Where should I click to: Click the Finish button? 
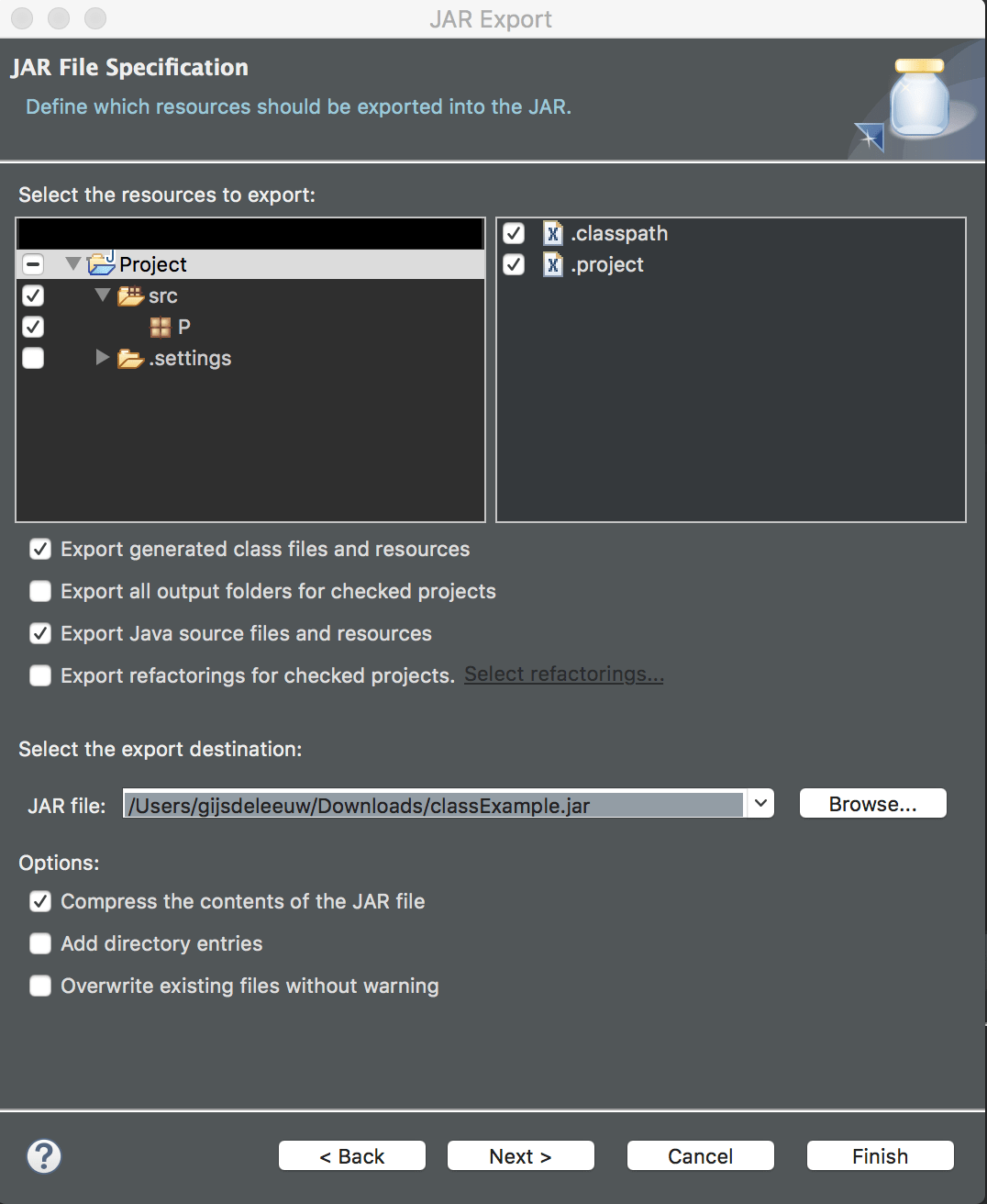pos(879,1155)
